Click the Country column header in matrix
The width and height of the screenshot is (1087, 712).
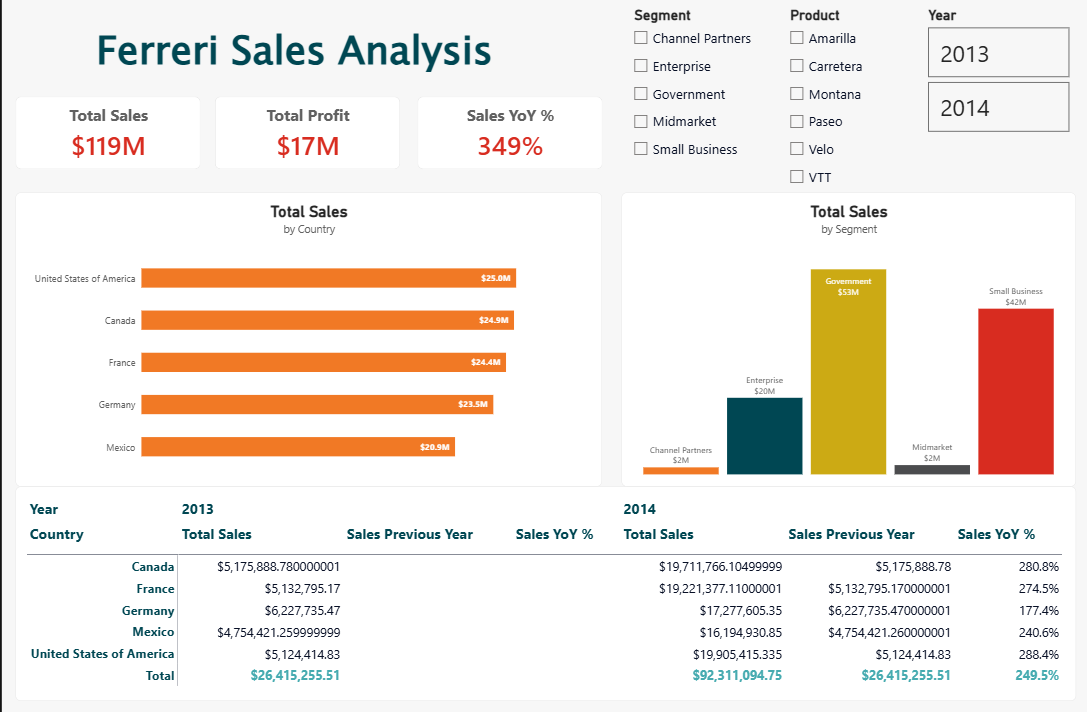(56, 535)
